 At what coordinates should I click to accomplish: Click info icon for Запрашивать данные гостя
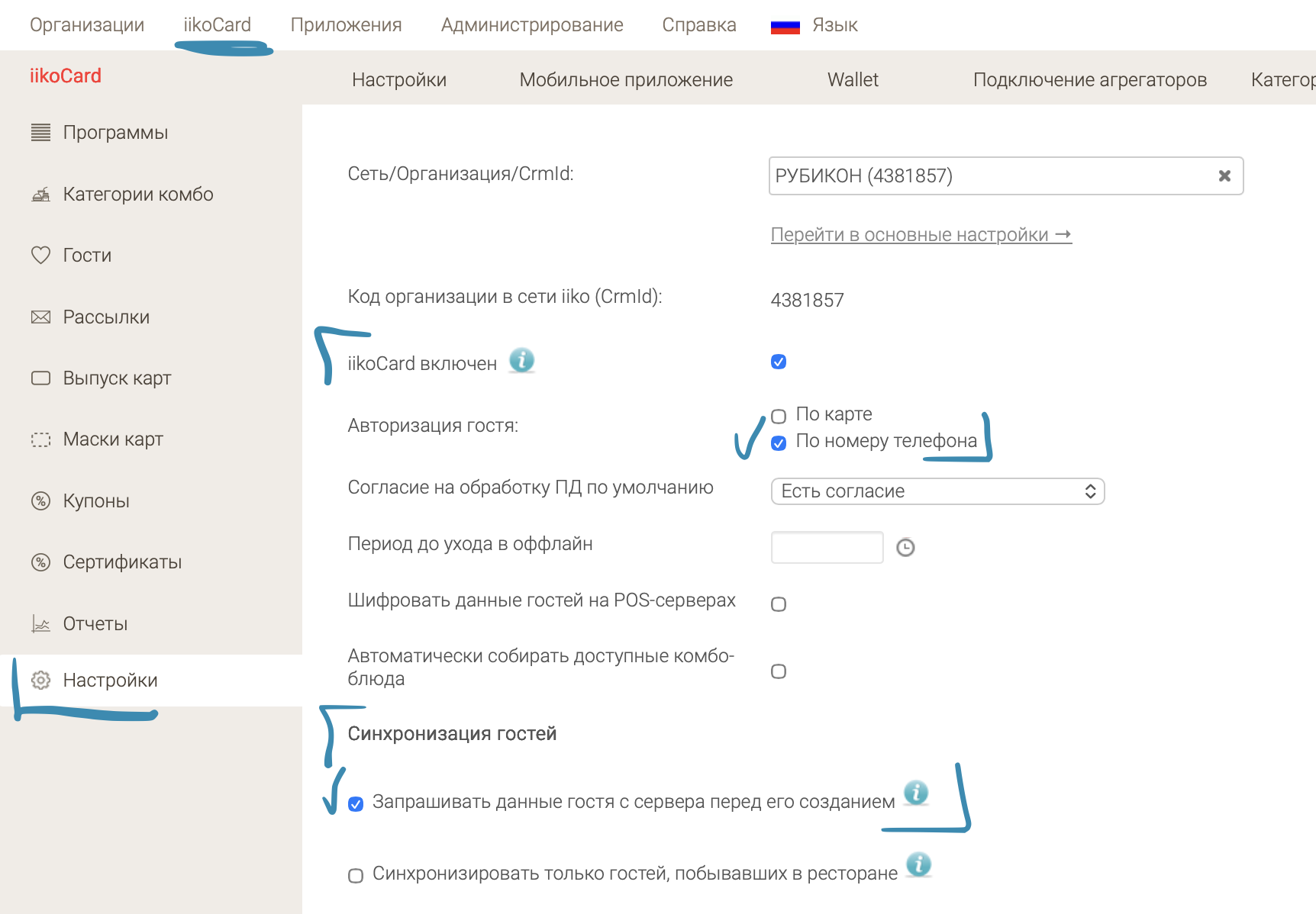pyautogui.click(x=916, y=793)
